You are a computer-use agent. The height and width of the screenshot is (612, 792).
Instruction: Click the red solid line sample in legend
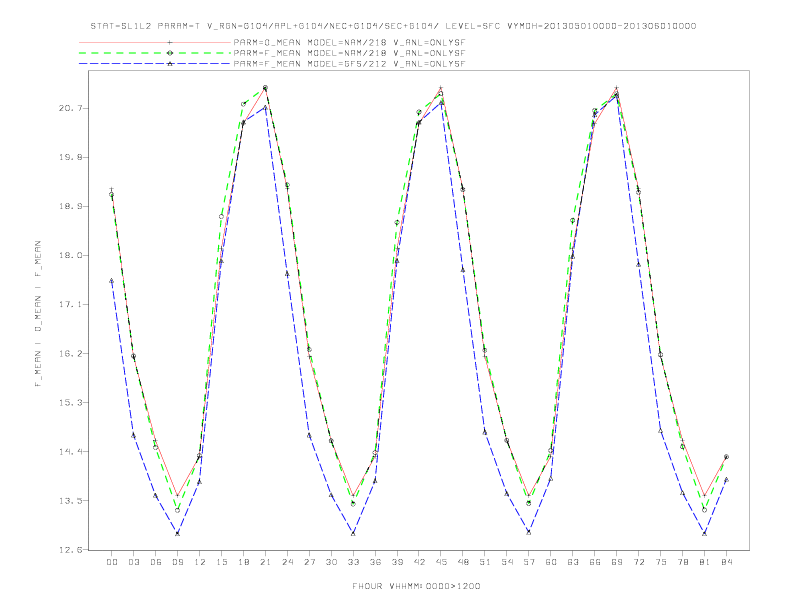point(155,42)
